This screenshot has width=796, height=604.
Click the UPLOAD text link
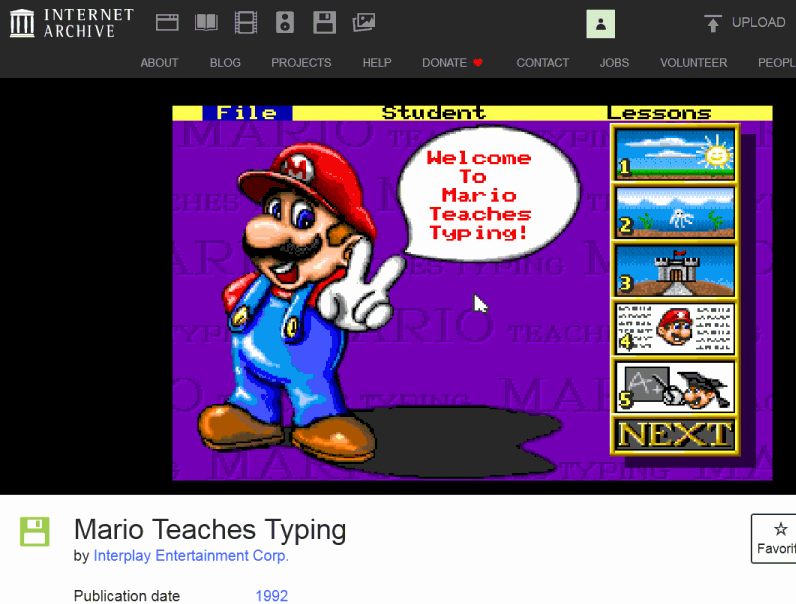point(758,22)
